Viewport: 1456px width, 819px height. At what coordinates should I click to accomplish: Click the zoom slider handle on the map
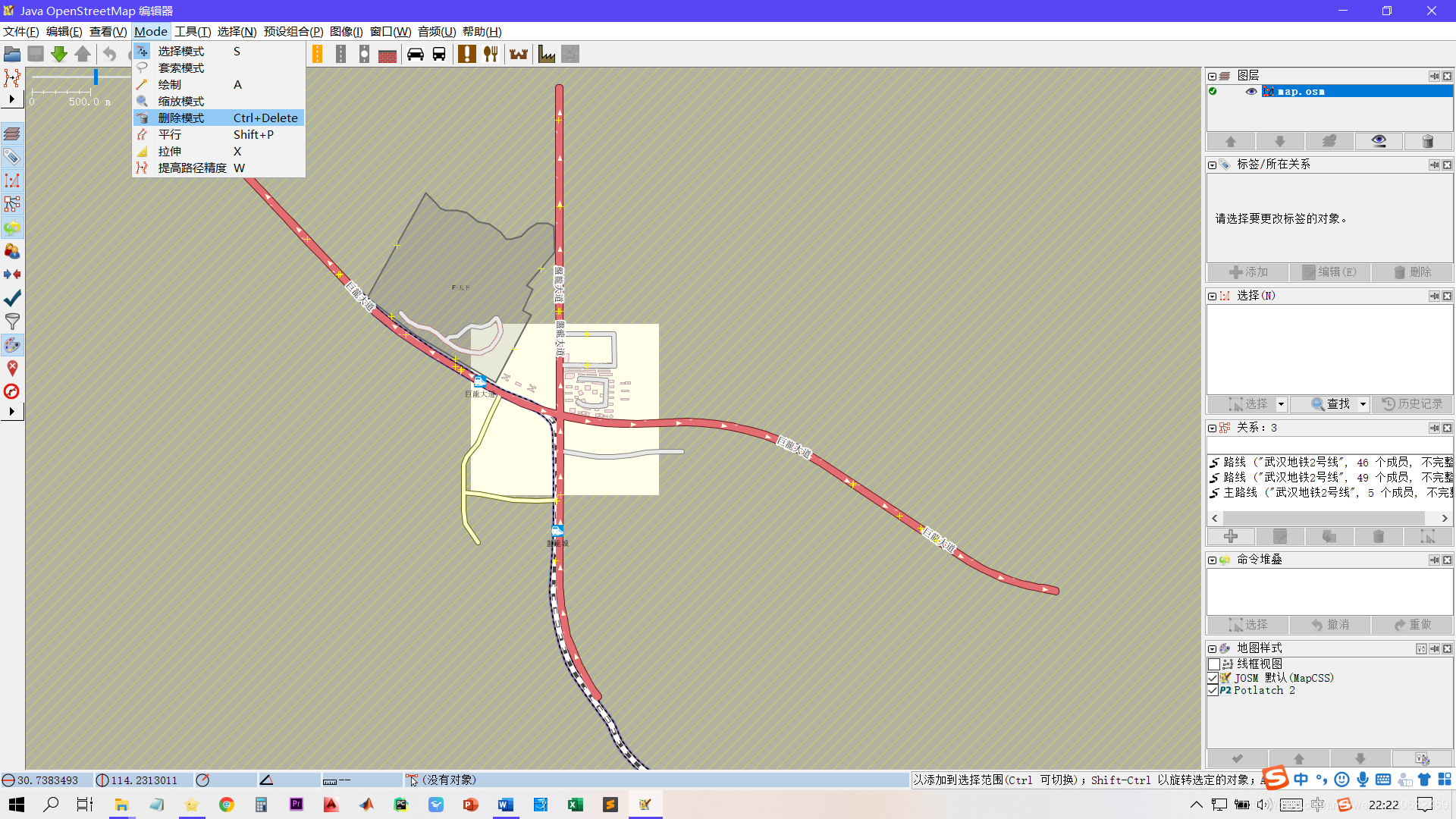click(x=96, y=77)
